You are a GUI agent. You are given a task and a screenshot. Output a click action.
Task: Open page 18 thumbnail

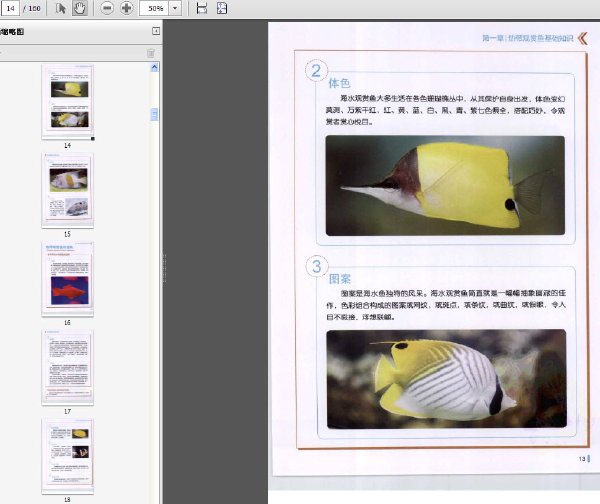click(68, 456)
